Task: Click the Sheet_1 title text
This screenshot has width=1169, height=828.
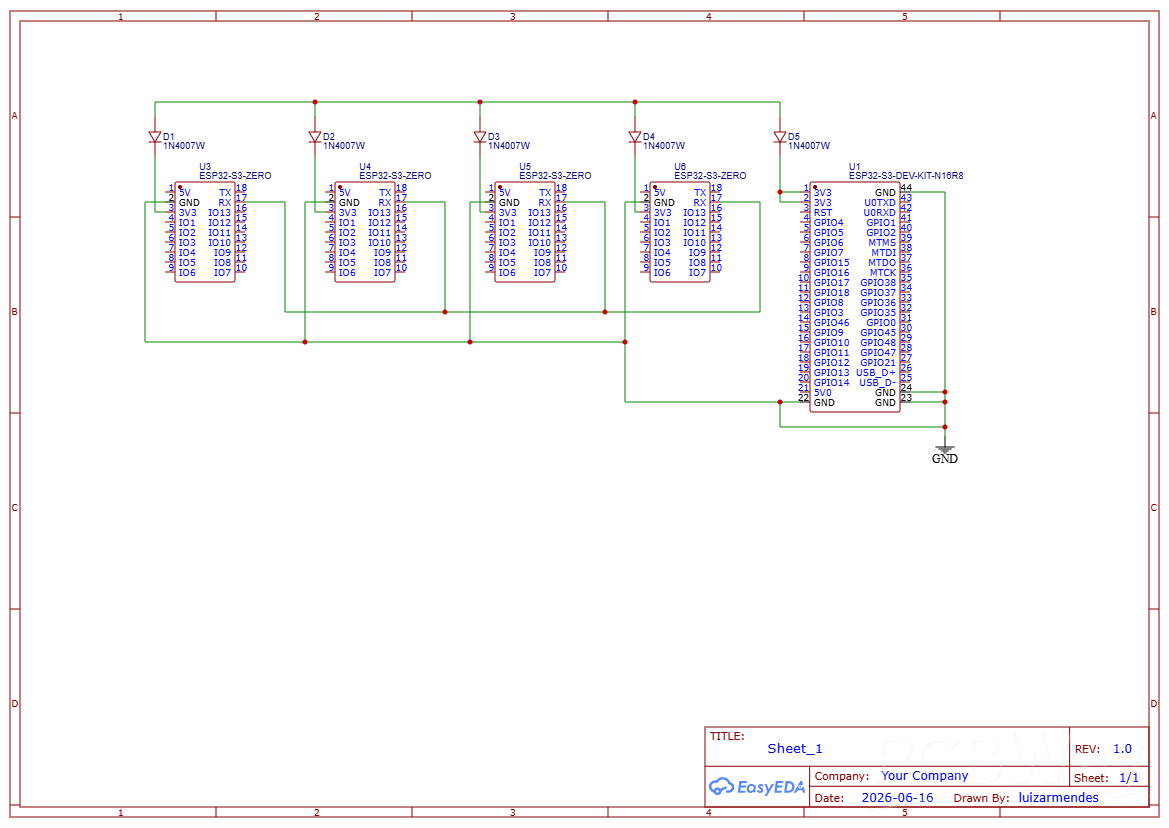Action: [x=795, y=749]
